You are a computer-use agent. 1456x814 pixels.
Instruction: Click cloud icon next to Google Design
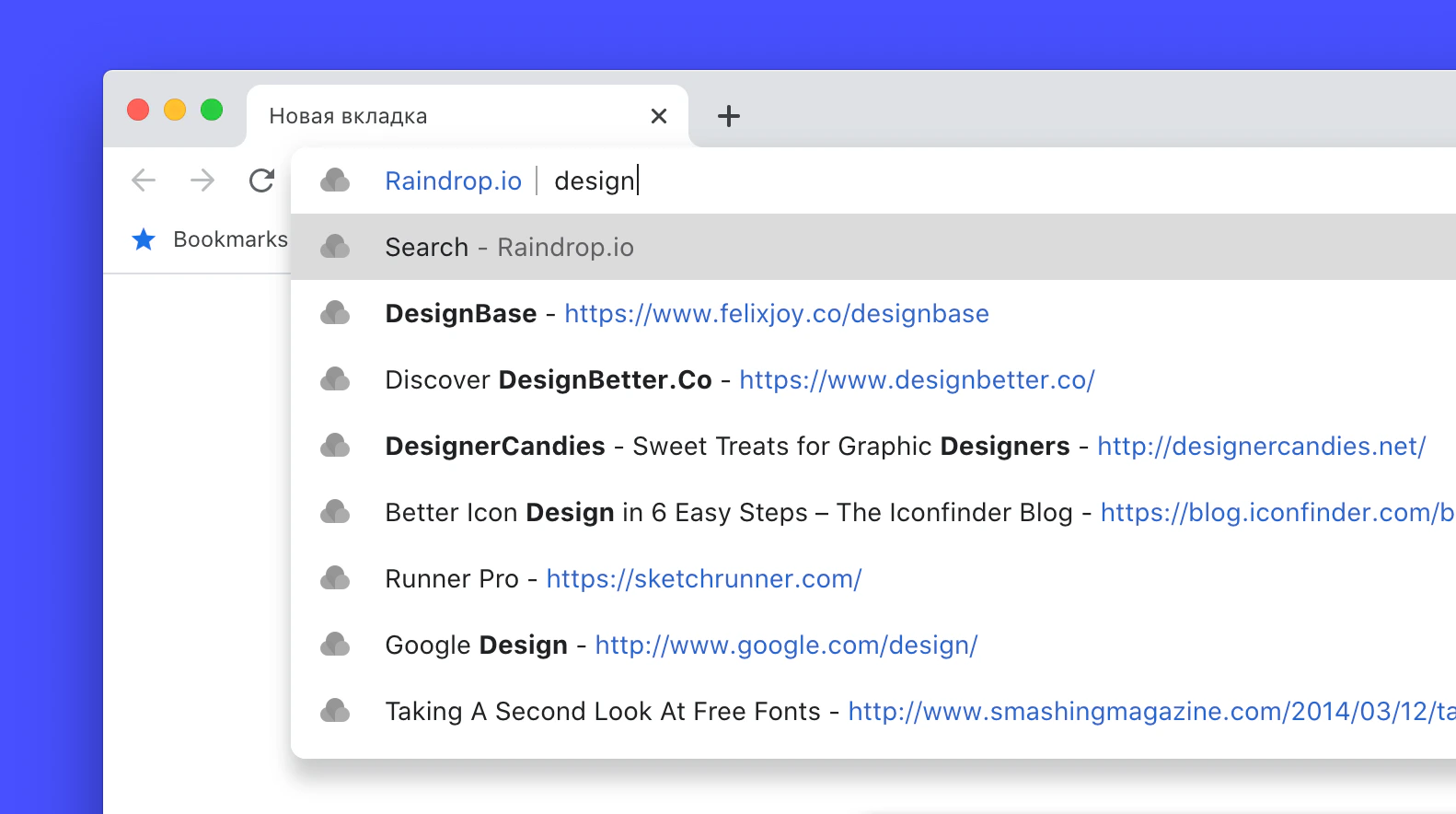[335, 645]
